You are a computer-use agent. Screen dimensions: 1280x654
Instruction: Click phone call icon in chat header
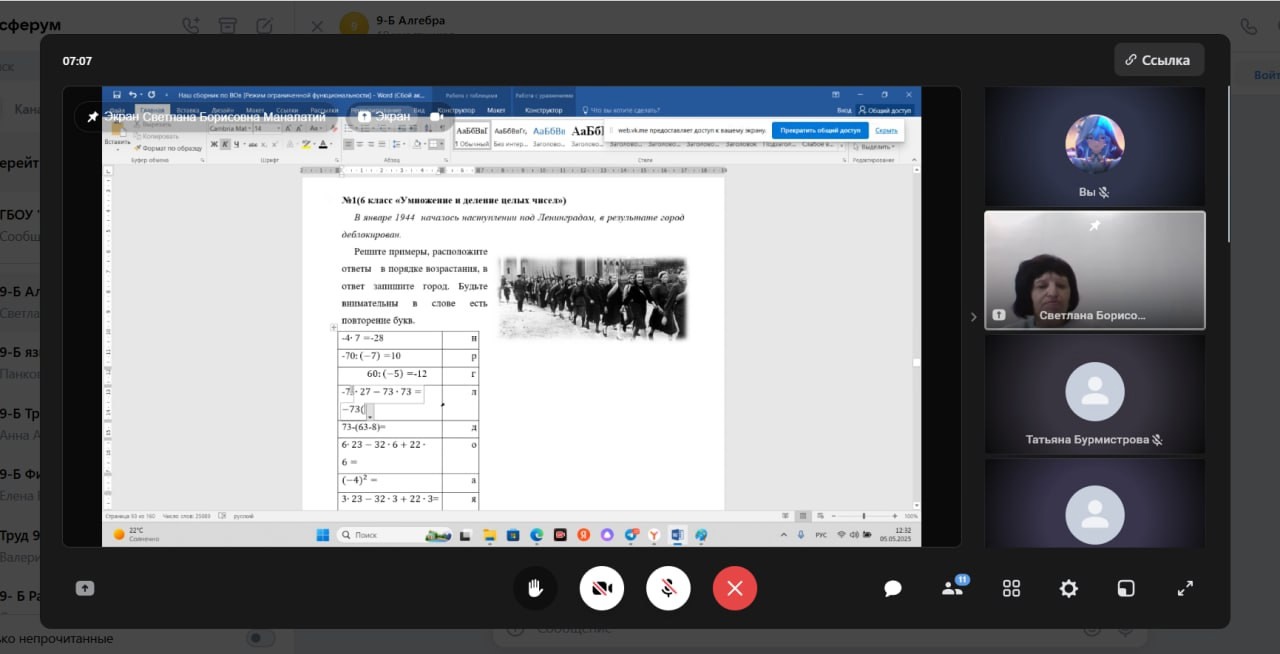pos(1248,26)
